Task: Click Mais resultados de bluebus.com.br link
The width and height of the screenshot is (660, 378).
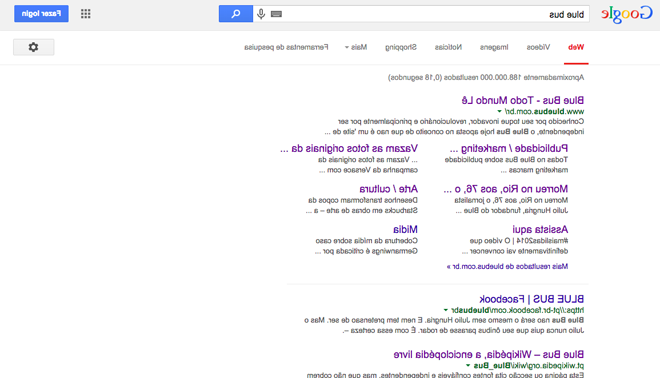Action: coord(507,266)
